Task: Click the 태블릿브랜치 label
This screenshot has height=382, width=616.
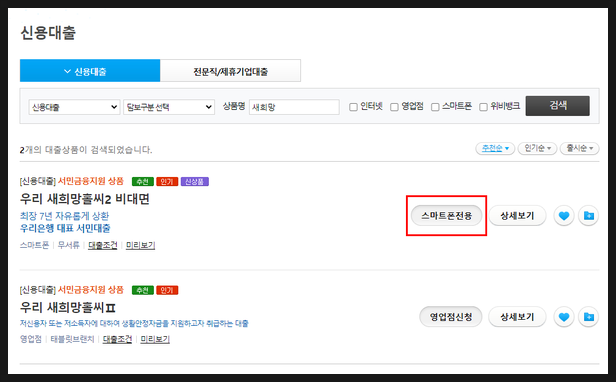Action: click(x=72, y=339)
